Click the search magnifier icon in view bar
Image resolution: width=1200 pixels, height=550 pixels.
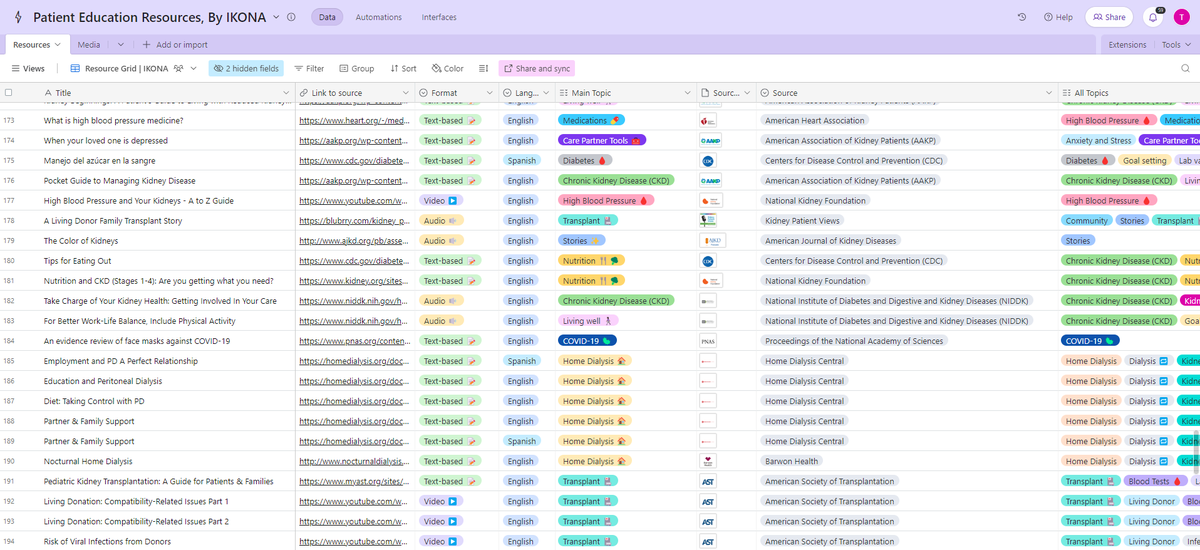(x=1186, y=68)
